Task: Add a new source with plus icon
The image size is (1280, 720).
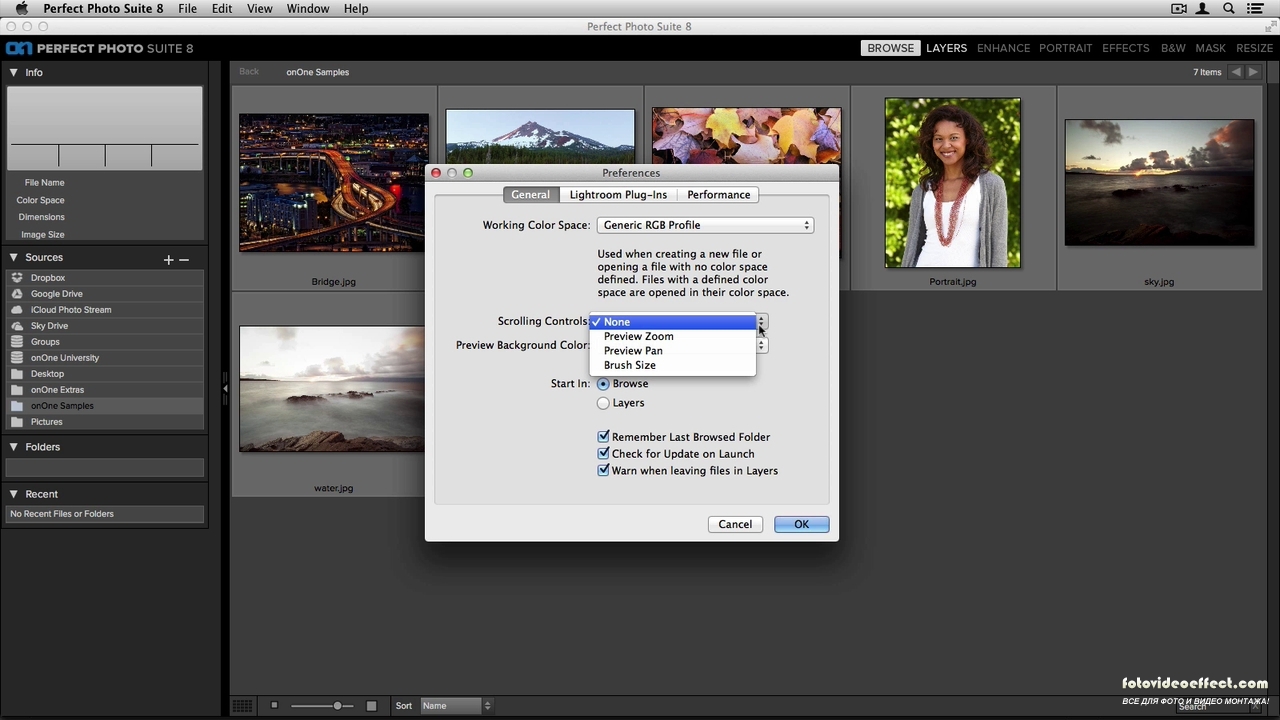Action: click(168, 259)
